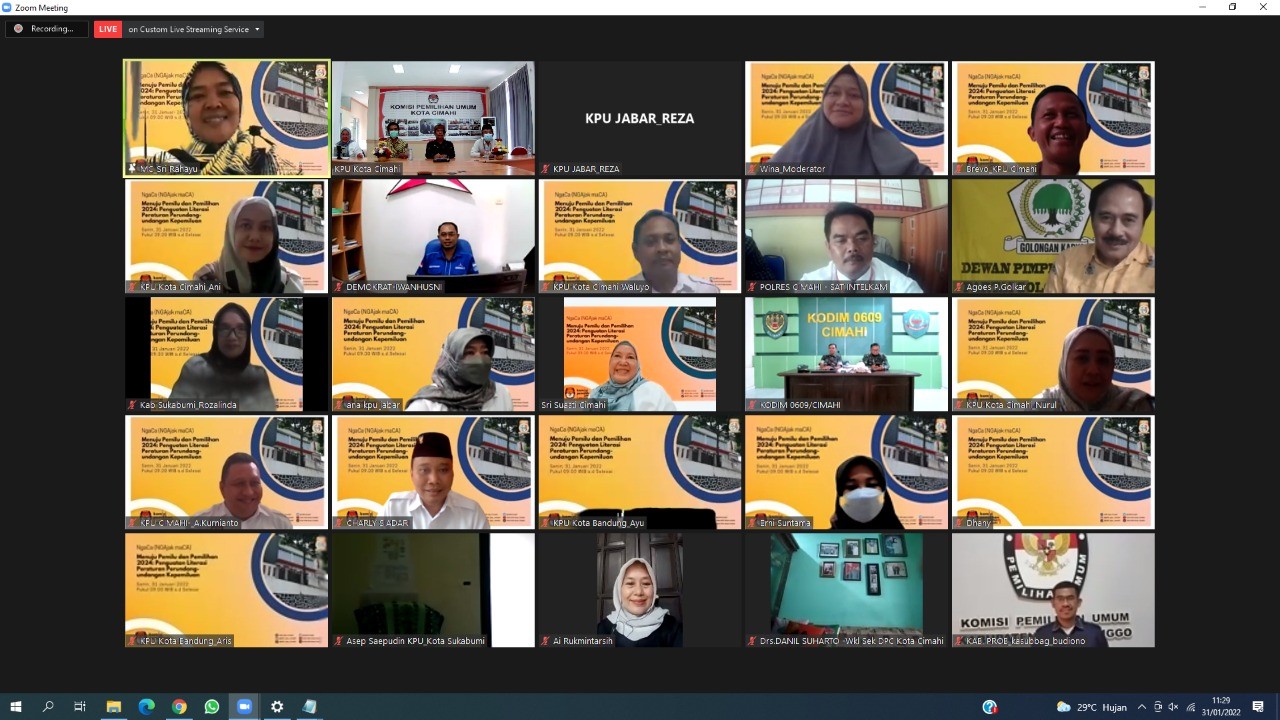Toggle the muted volume speaker icon
Screen dimensions: 1280x720
1173,707
